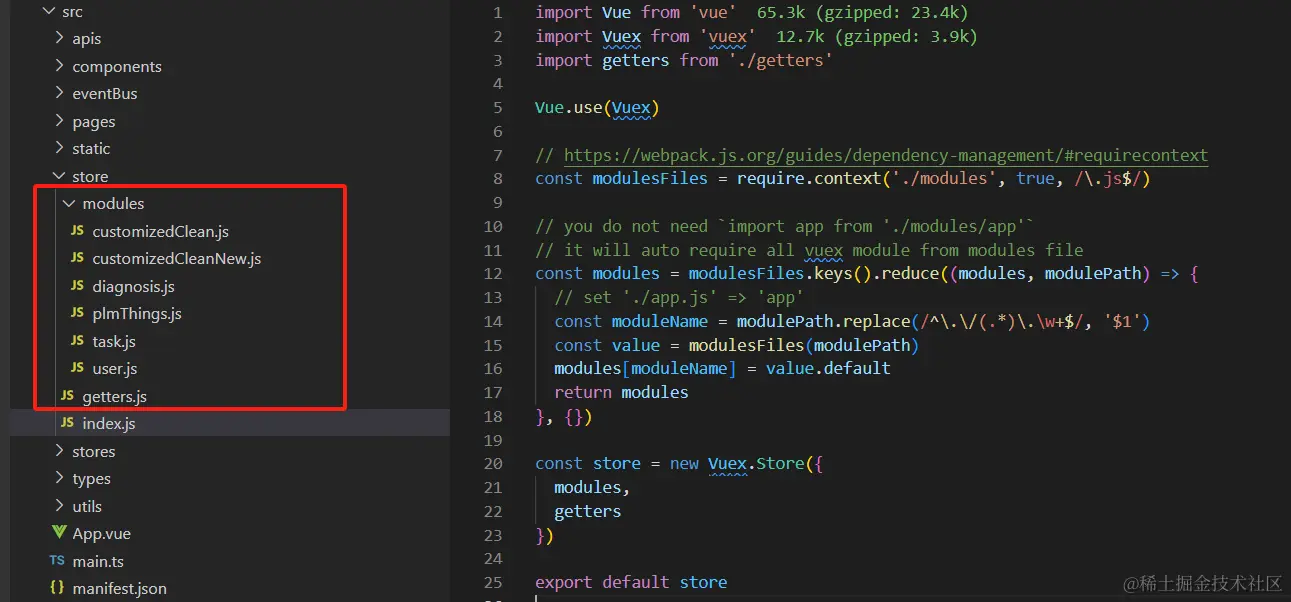Open getters.js in explorer
1291x602 pixels.
tap(115, 397)
